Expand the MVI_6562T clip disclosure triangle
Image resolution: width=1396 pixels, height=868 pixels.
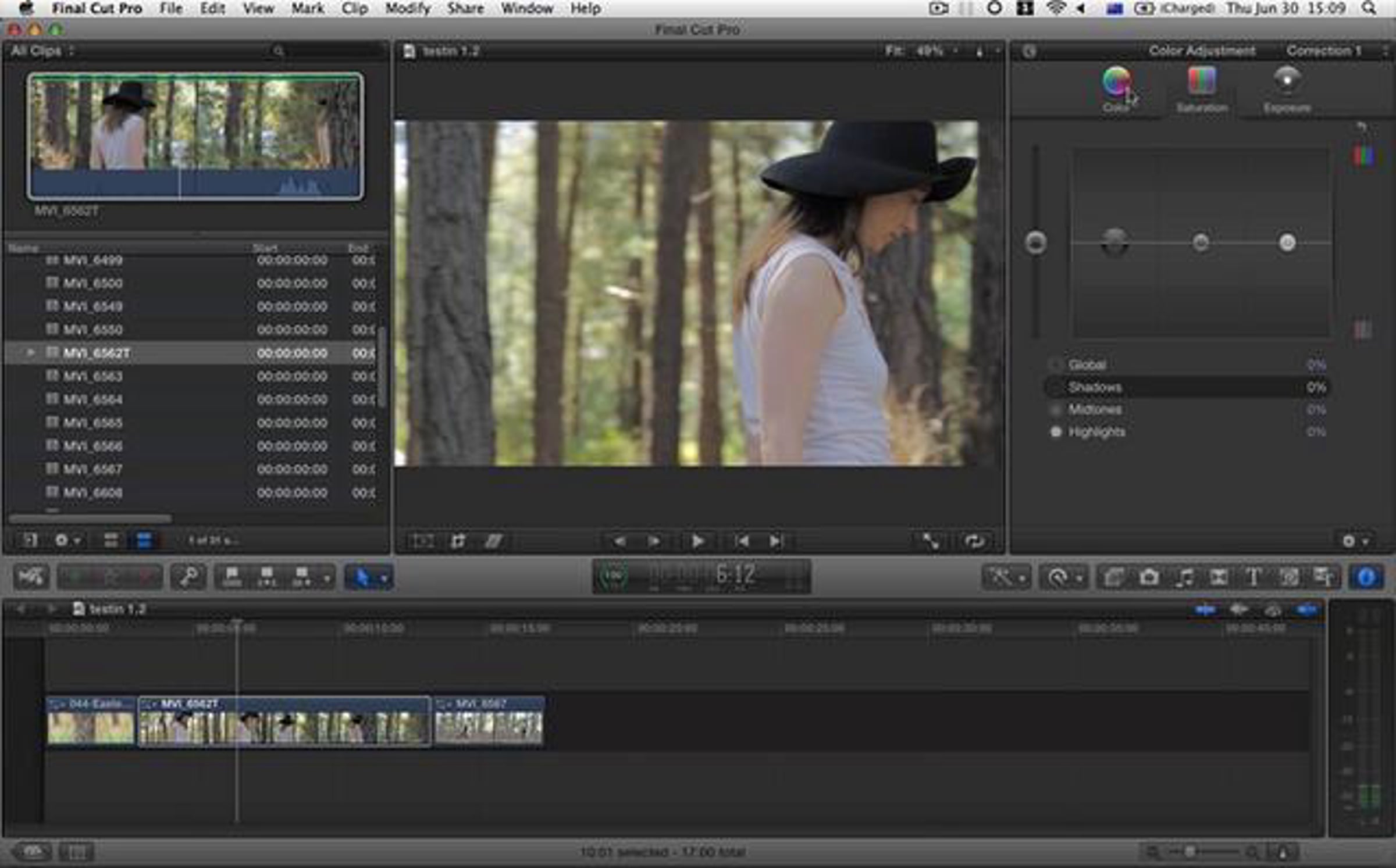(x=30, y=353)
